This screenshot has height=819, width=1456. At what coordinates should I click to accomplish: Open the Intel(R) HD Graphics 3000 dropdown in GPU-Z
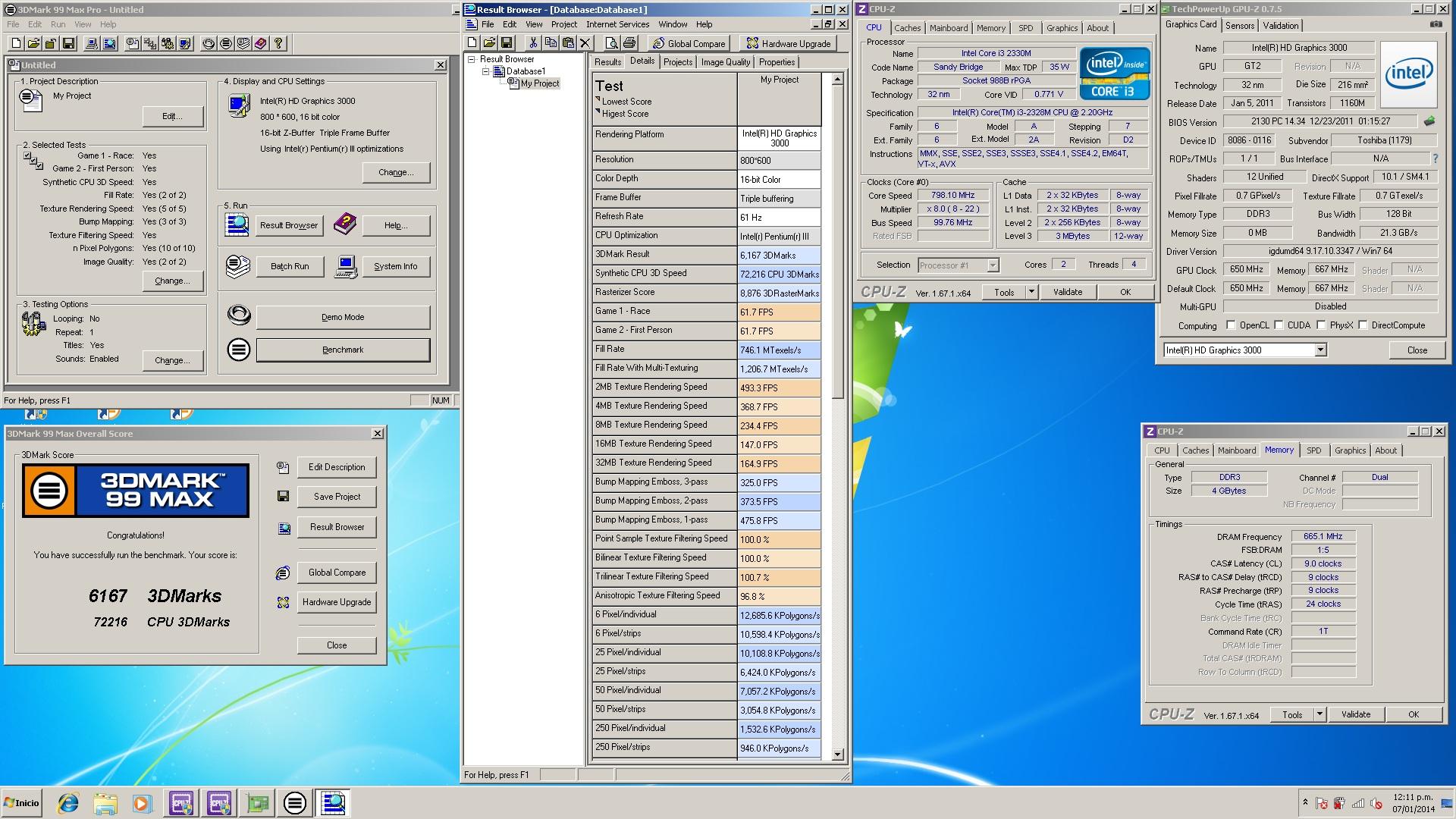pos(1320,350)
